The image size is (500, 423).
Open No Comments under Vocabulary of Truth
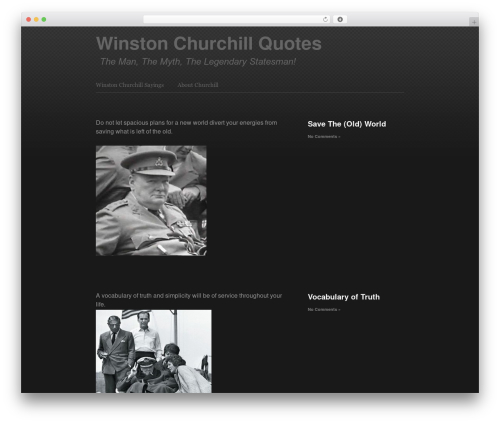pos(324,310)
